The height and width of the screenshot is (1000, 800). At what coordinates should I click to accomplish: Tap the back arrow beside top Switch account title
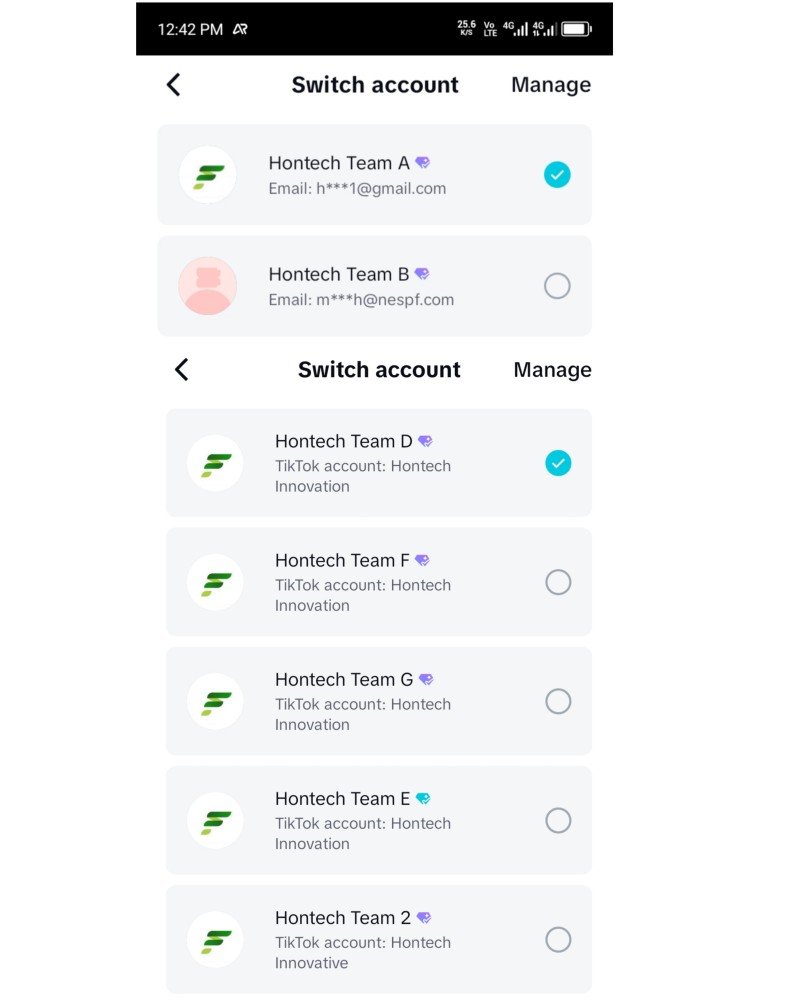point(174,84)
